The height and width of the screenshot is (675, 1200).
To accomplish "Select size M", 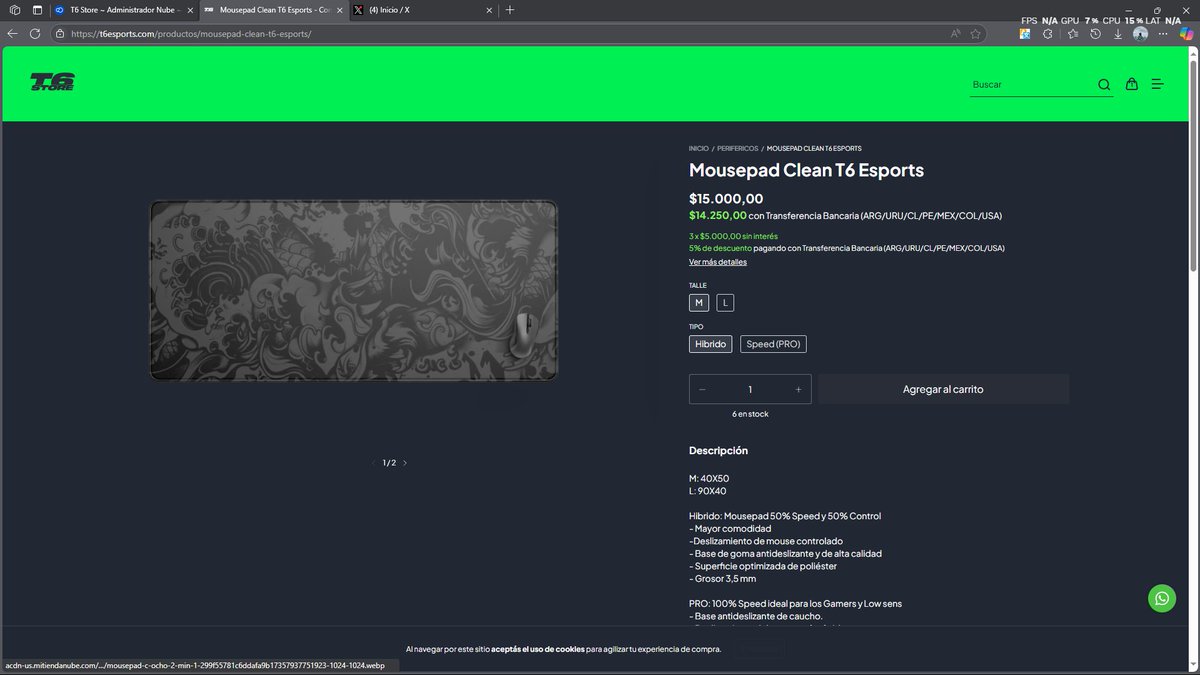I will pyautogui.click(x=699, y=302).
